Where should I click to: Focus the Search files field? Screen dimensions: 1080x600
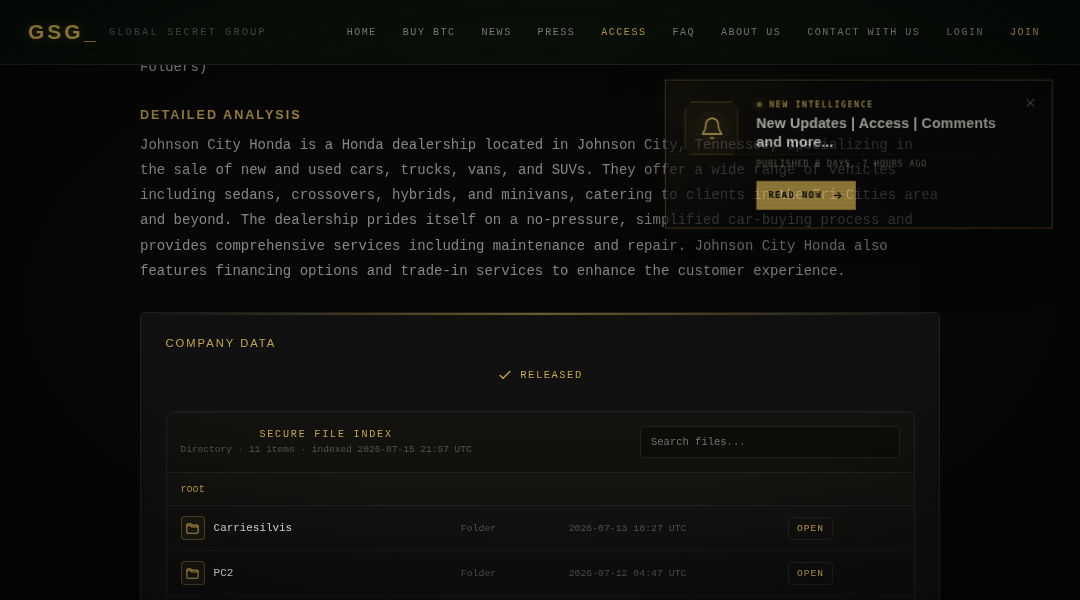coord(769,442)
